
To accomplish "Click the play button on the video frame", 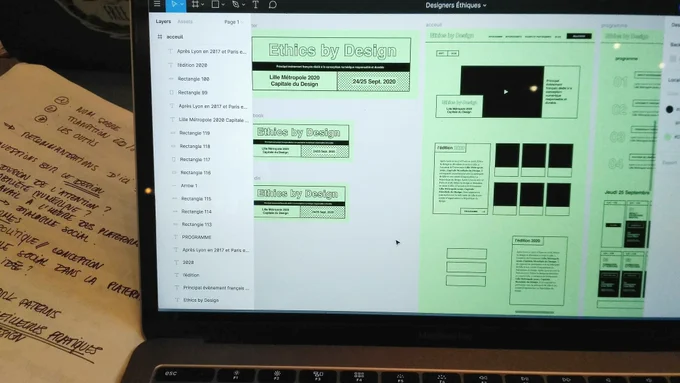I will tap(506, 92).
